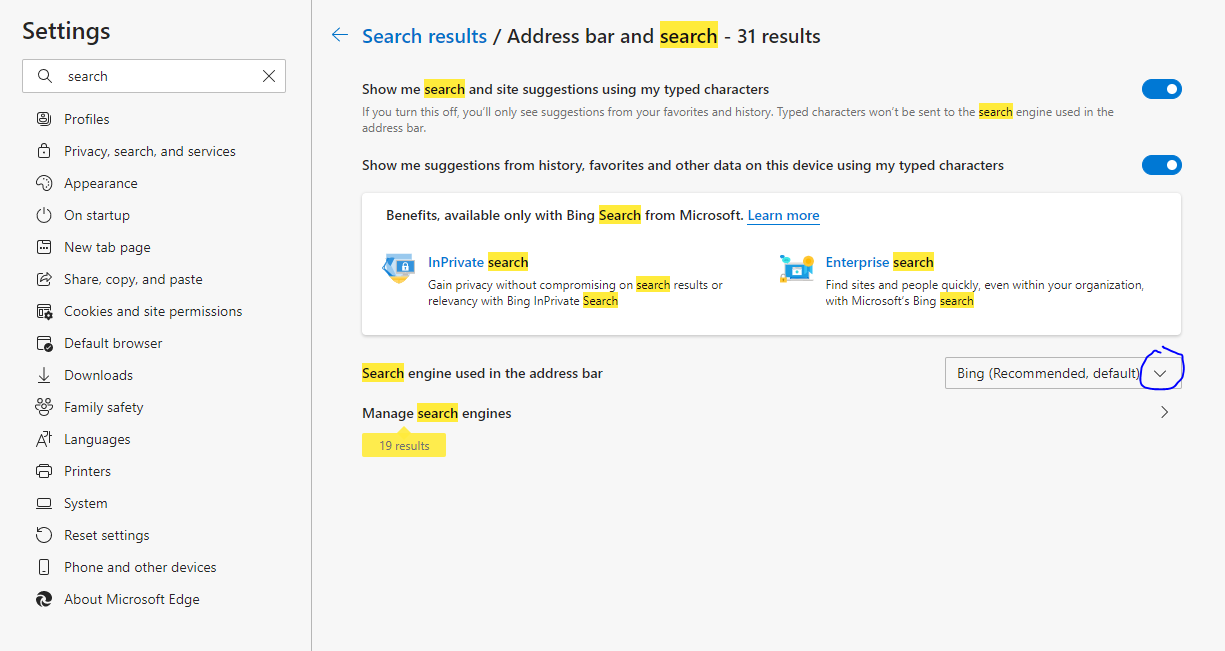Image resolution: width=1225 pixels, height=651 pixels.
Task: Click the Phone and other devices icon
Action: pos(44,567)
